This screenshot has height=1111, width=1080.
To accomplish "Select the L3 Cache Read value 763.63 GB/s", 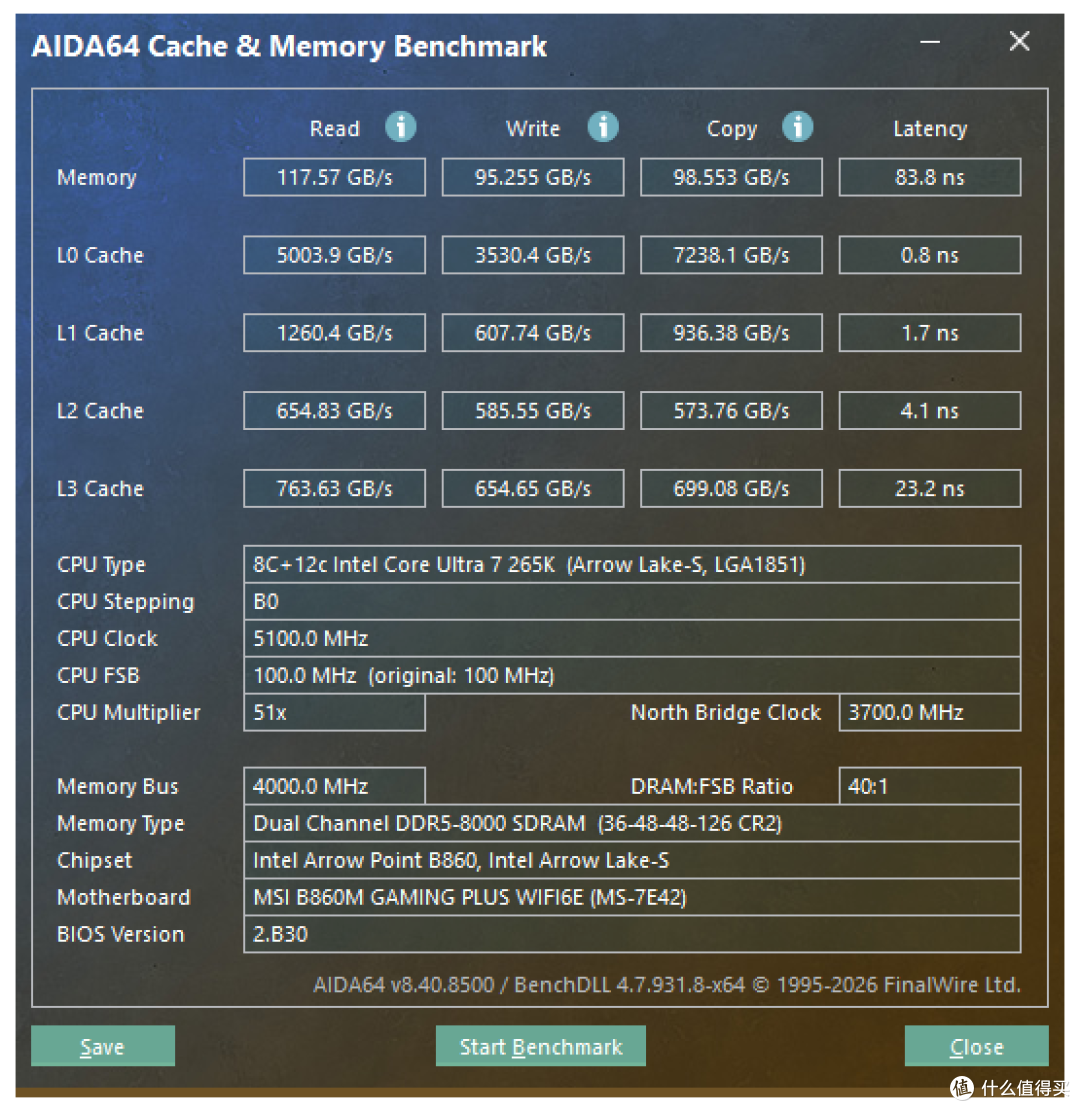I will coord(334,489).
